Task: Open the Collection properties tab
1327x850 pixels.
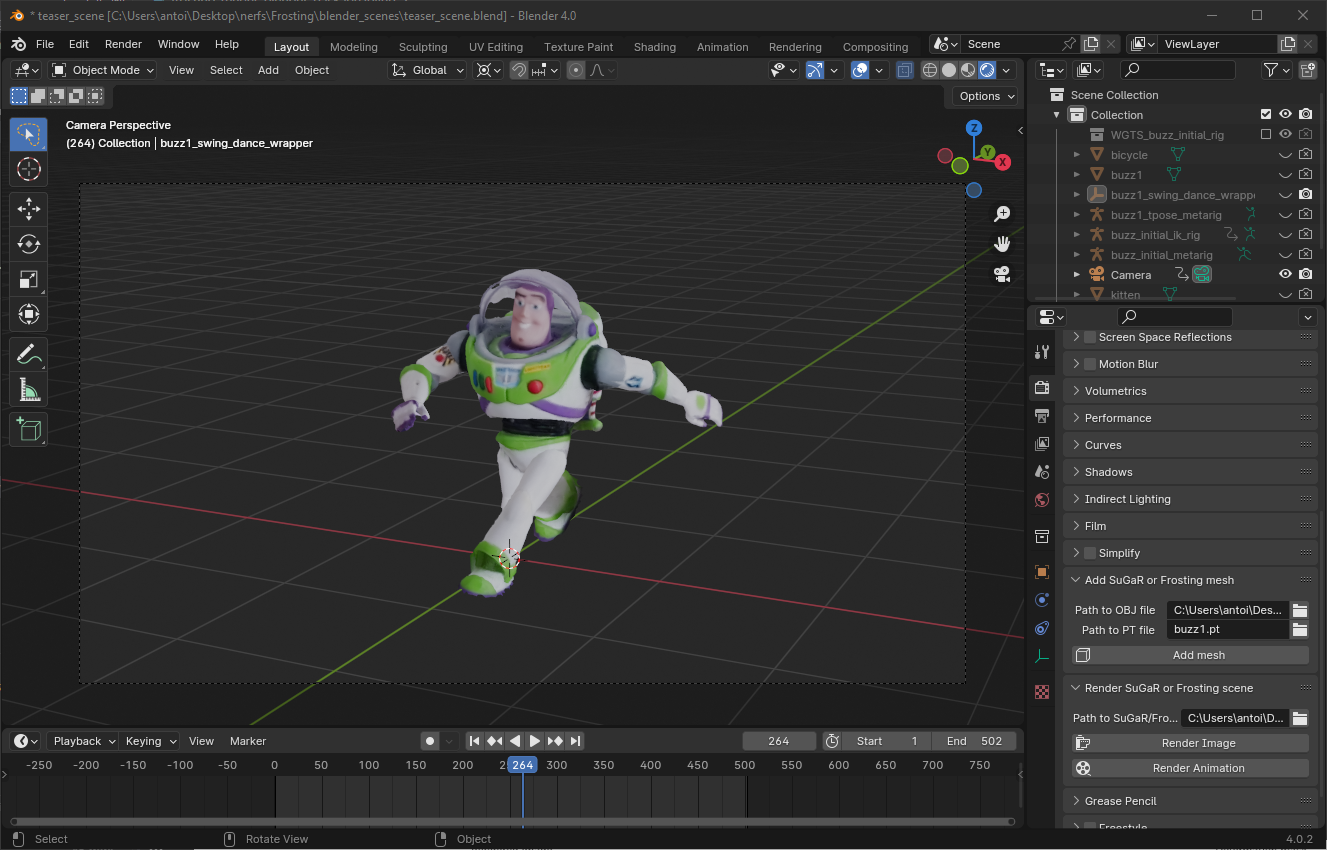Action: [x=1042, y=536]
